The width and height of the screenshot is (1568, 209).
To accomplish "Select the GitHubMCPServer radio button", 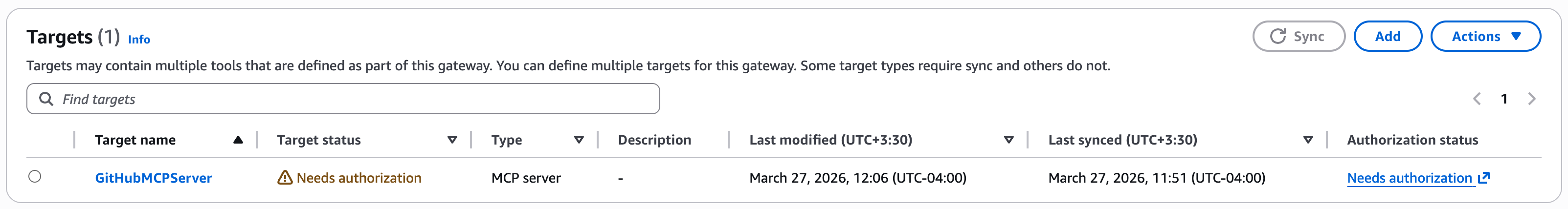I will coord(35,177).
